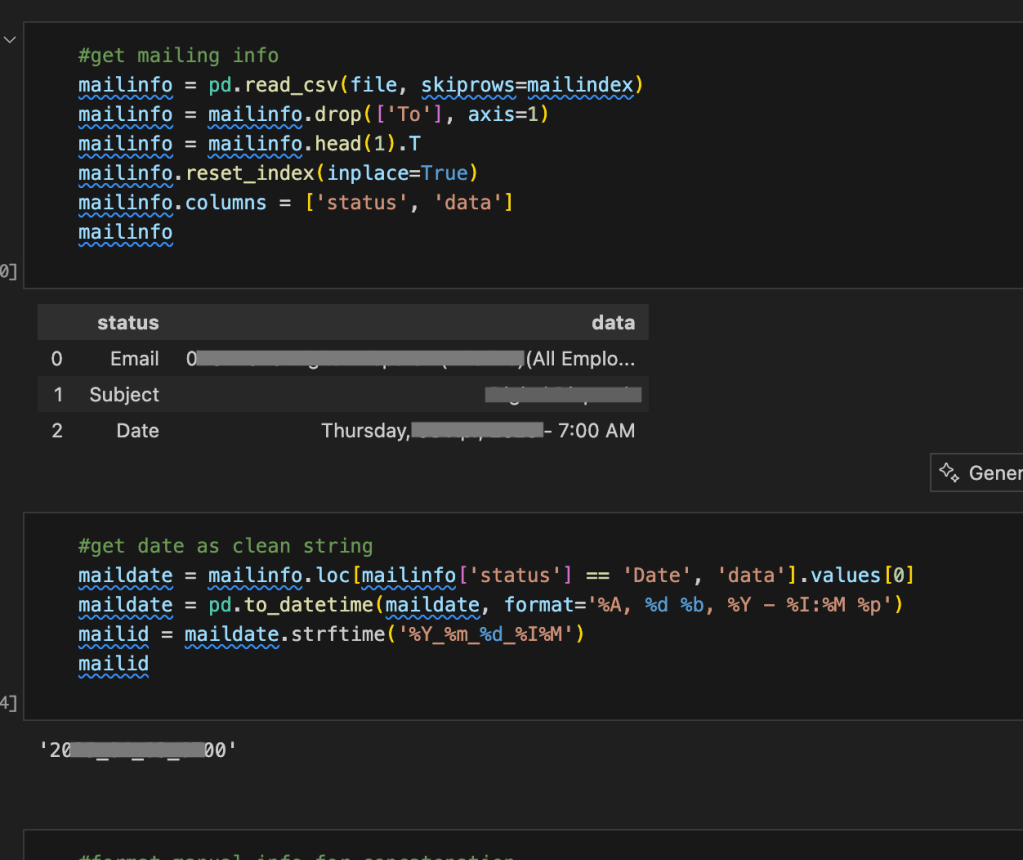Click the pd.read_csv line in the first cell

coord(360,86)
